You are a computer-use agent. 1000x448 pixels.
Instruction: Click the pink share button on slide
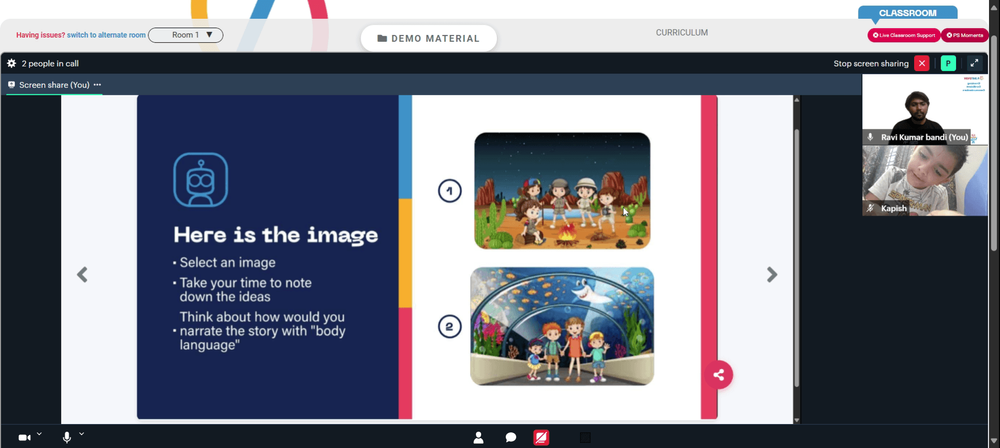(x=719, y=375)
